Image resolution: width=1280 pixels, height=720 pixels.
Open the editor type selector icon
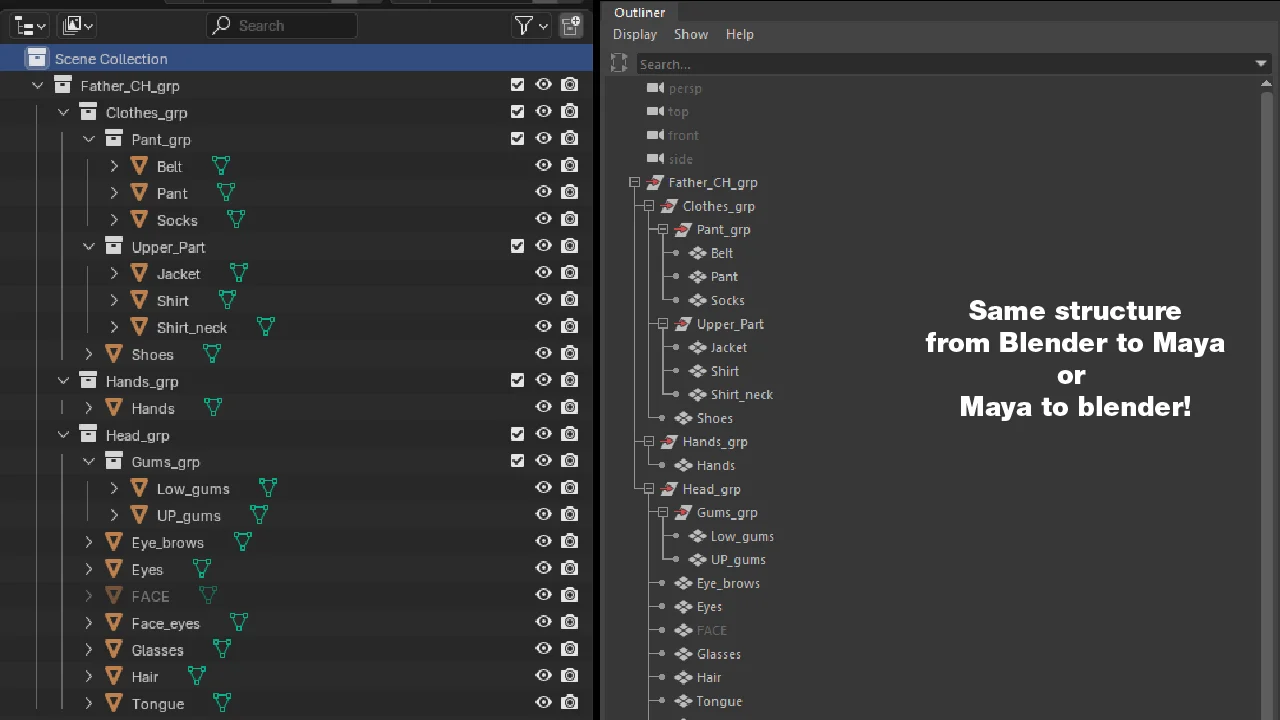point(29,25)
